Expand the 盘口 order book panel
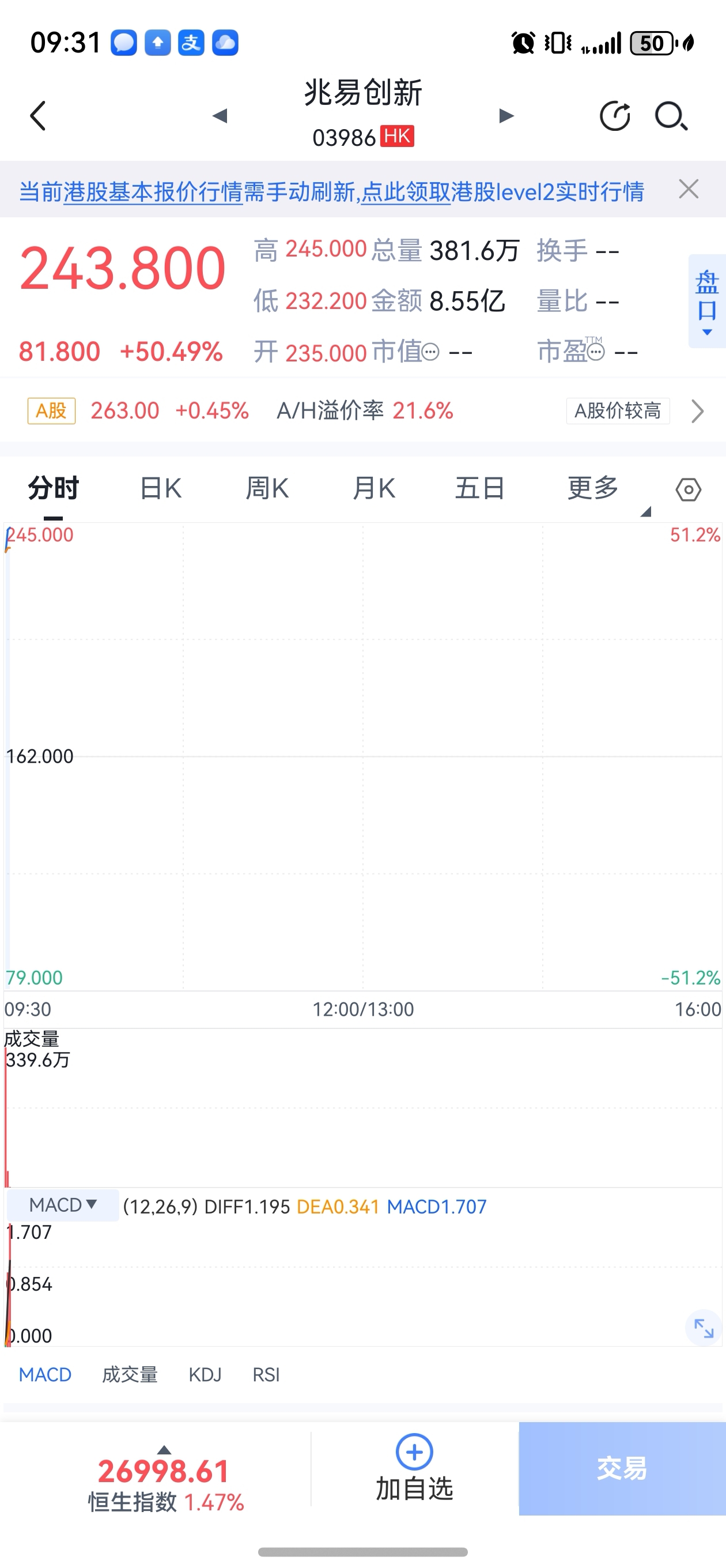Image resolution: width=726 pixels, height=1568 pixels. pos(706,301)
